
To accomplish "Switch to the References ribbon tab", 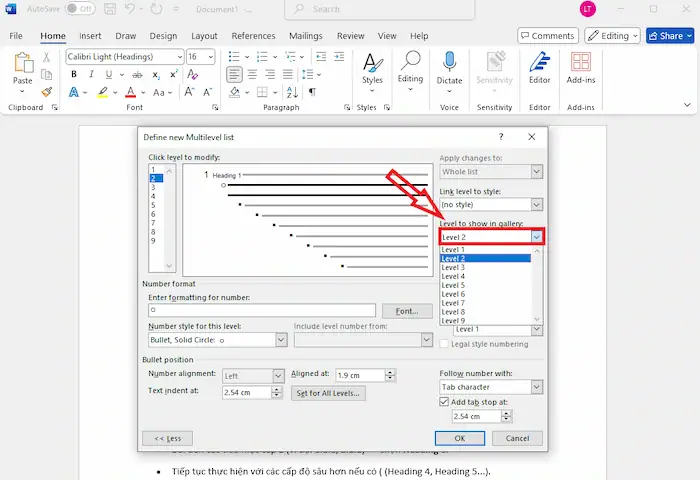I will coord(253,36).
